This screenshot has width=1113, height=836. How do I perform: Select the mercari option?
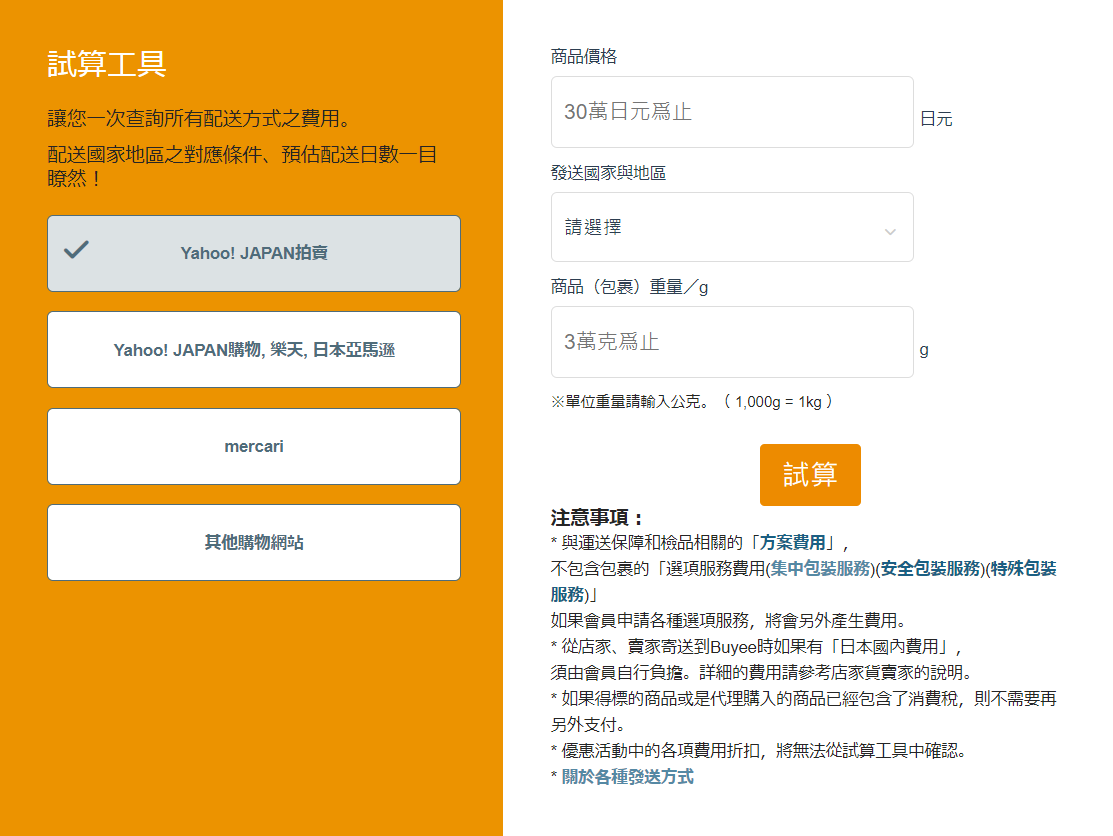254,447
